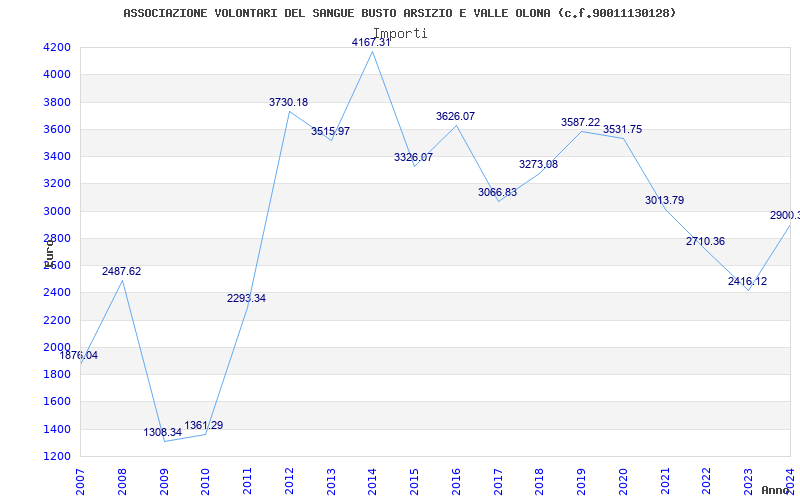Click the 2293.34 data label
Viewport: 800px width, 500px height.
click(x=246, y=298)
